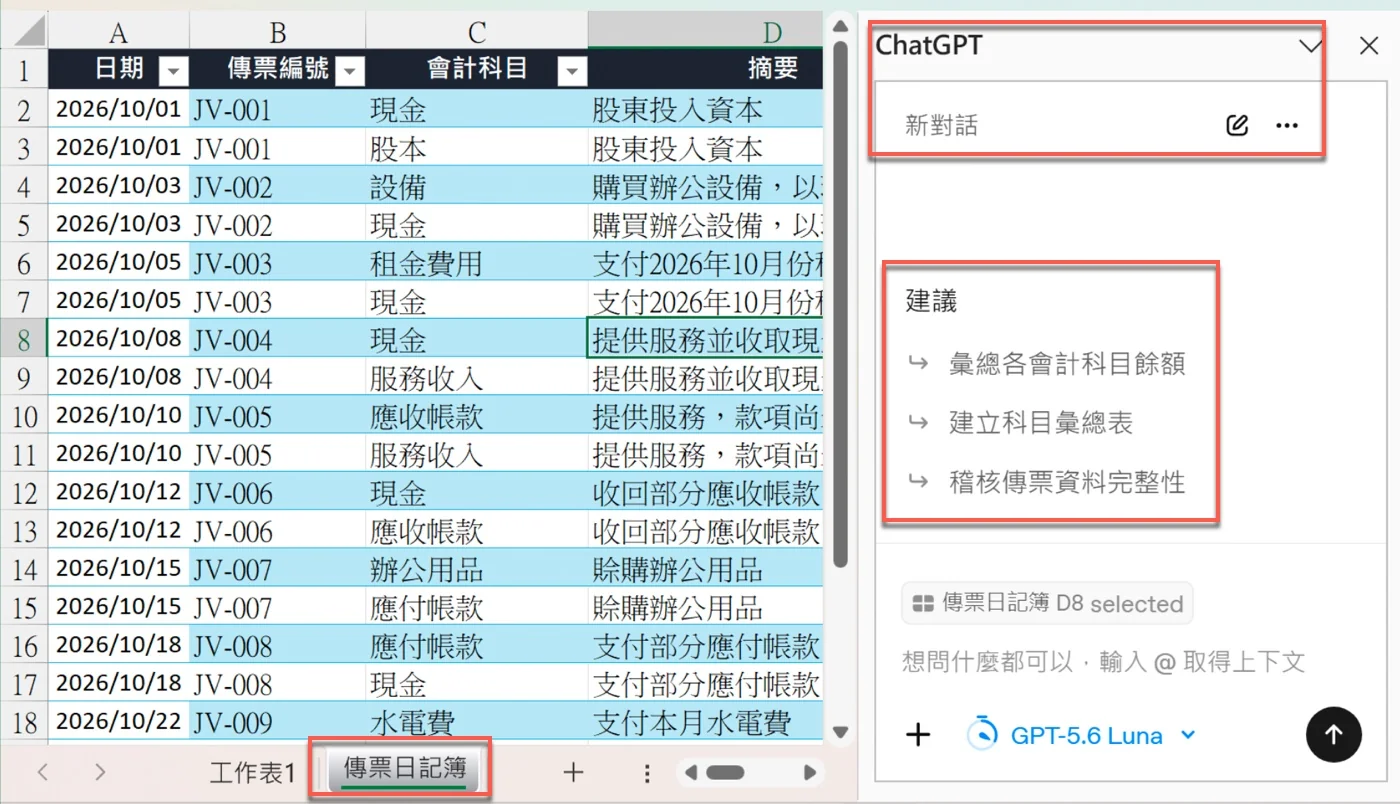This screenshot has width=1400, height=804.
Task: Click the 股本 cell in row 3
Action: tap(477, 148)
